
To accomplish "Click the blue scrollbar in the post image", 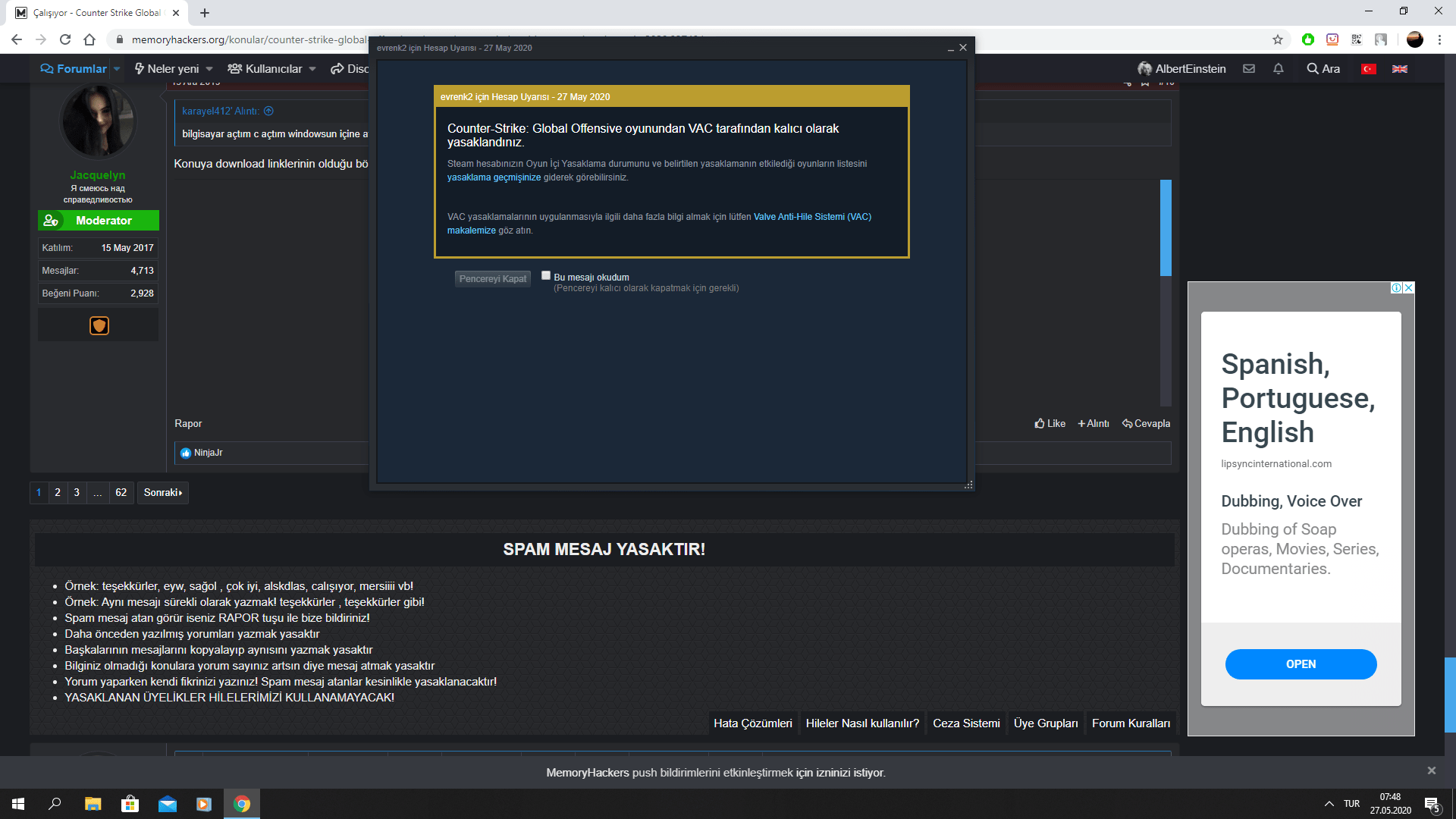I will click(x=1166, y=227).
